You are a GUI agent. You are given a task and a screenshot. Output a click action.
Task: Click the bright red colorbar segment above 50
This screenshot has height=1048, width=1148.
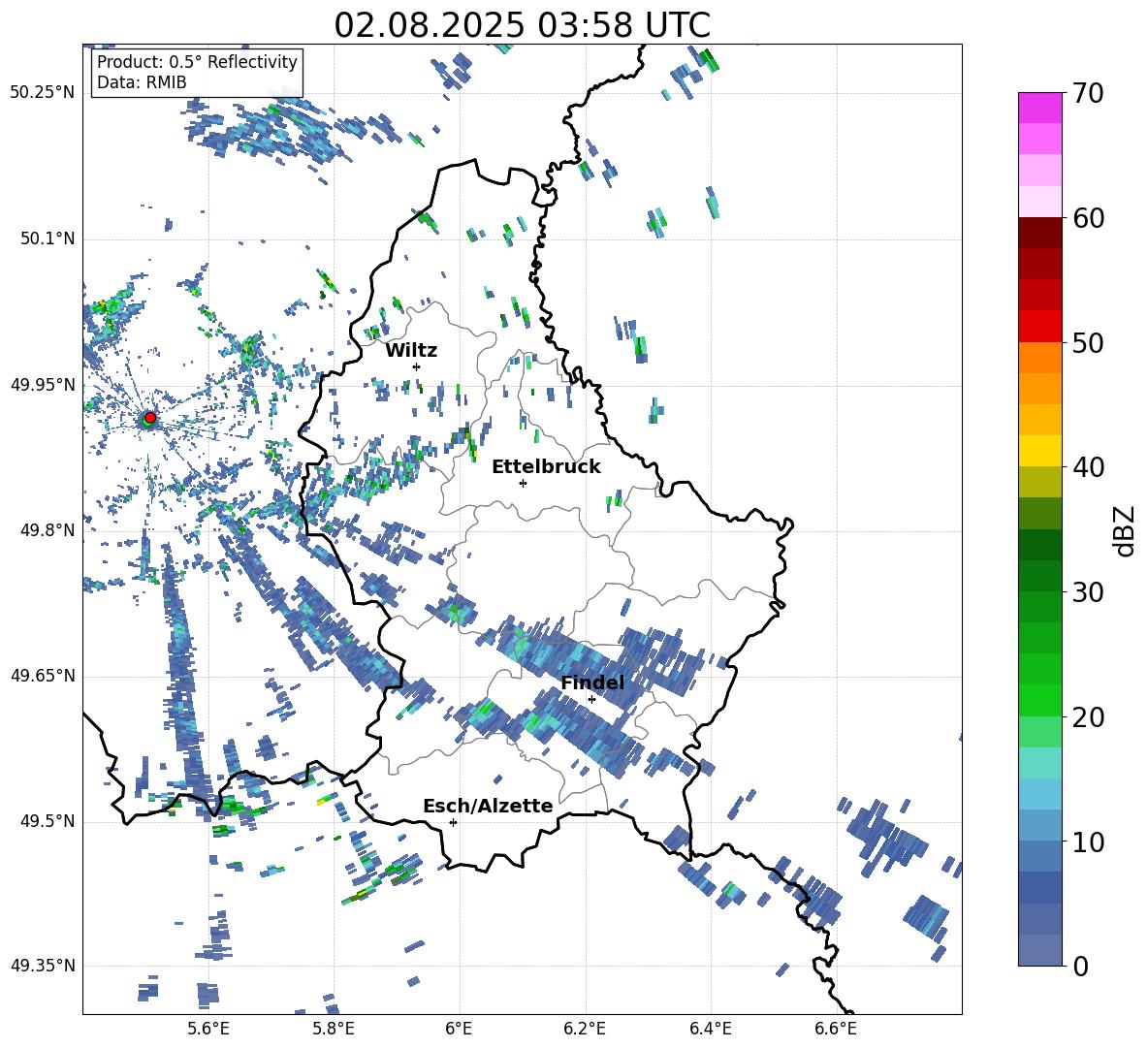pos(1039,327)
